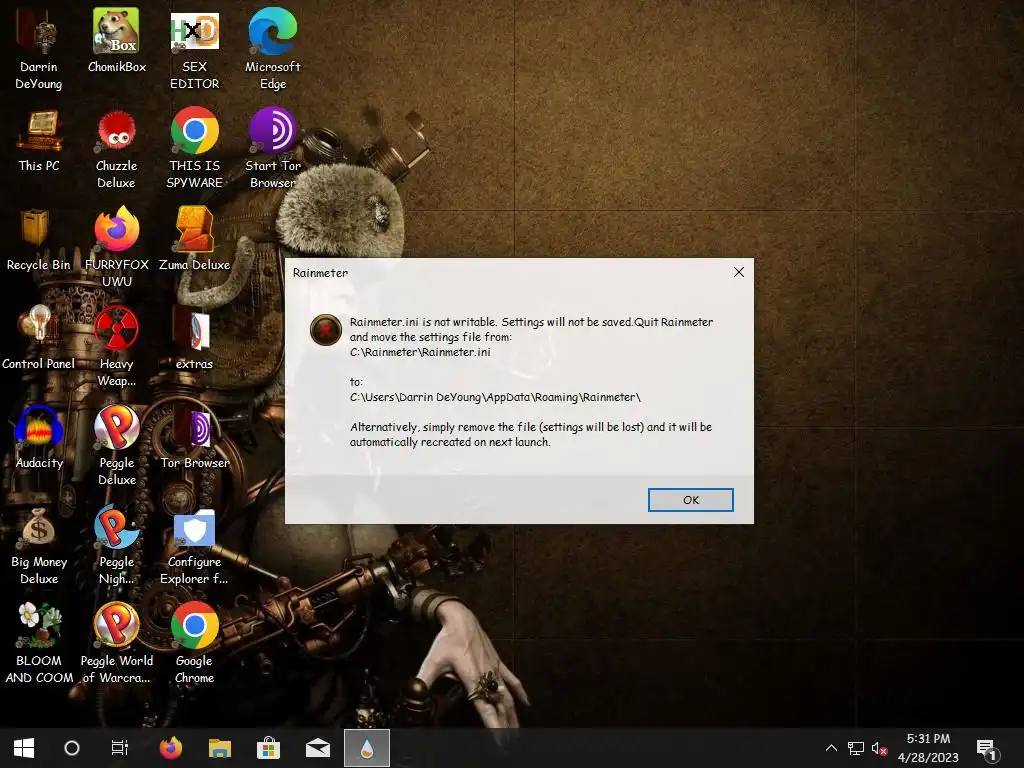
Task: Open the This PC desktop icon
Action: 39,140
